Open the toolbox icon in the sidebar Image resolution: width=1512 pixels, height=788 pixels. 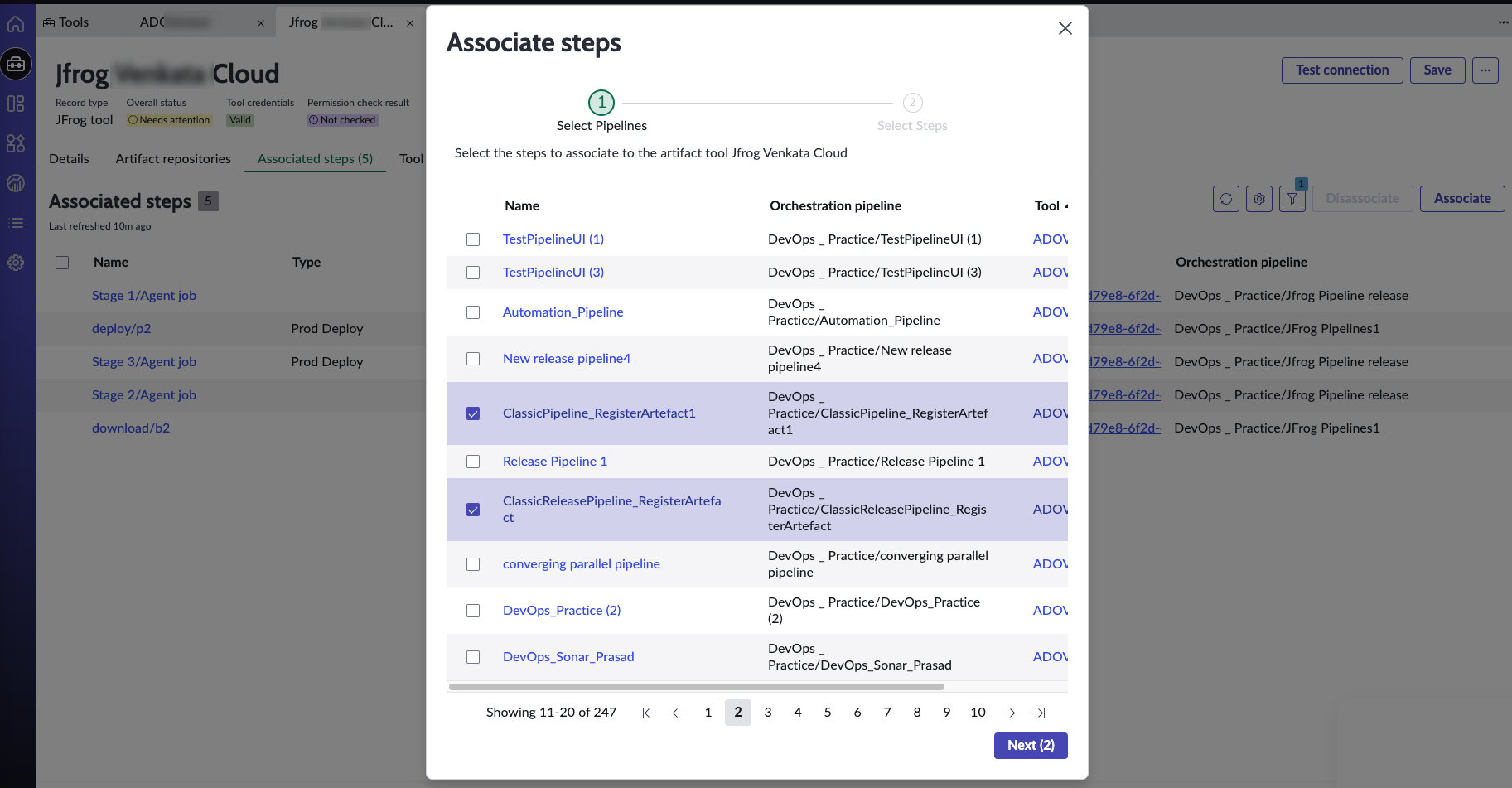(x=16, y=64)
